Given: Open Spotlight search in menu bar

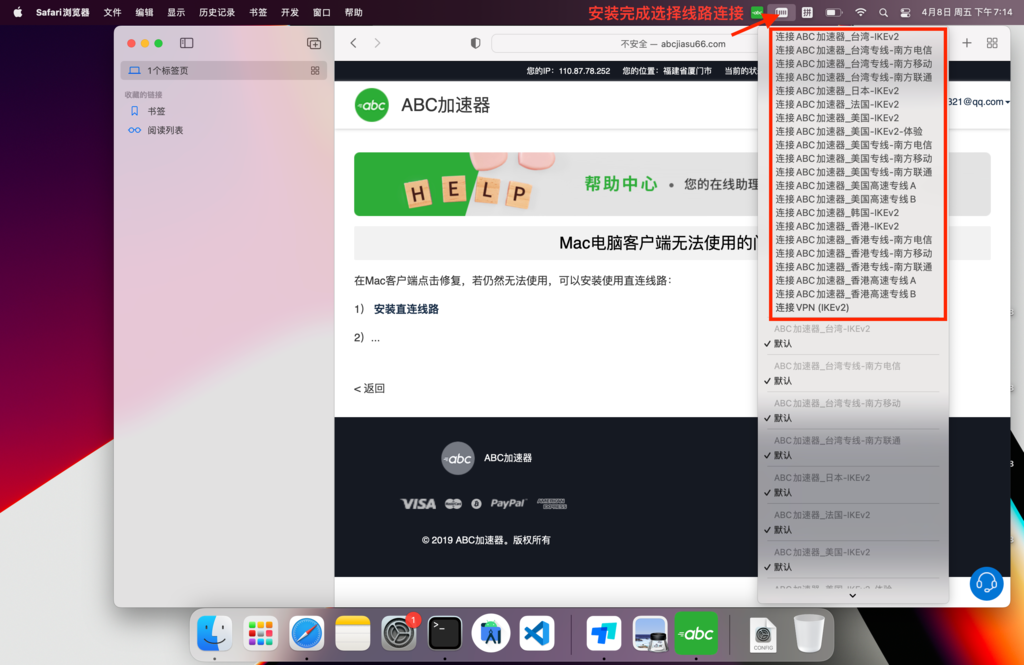Looking at the screenshot, I should click(x=883, y=12).
